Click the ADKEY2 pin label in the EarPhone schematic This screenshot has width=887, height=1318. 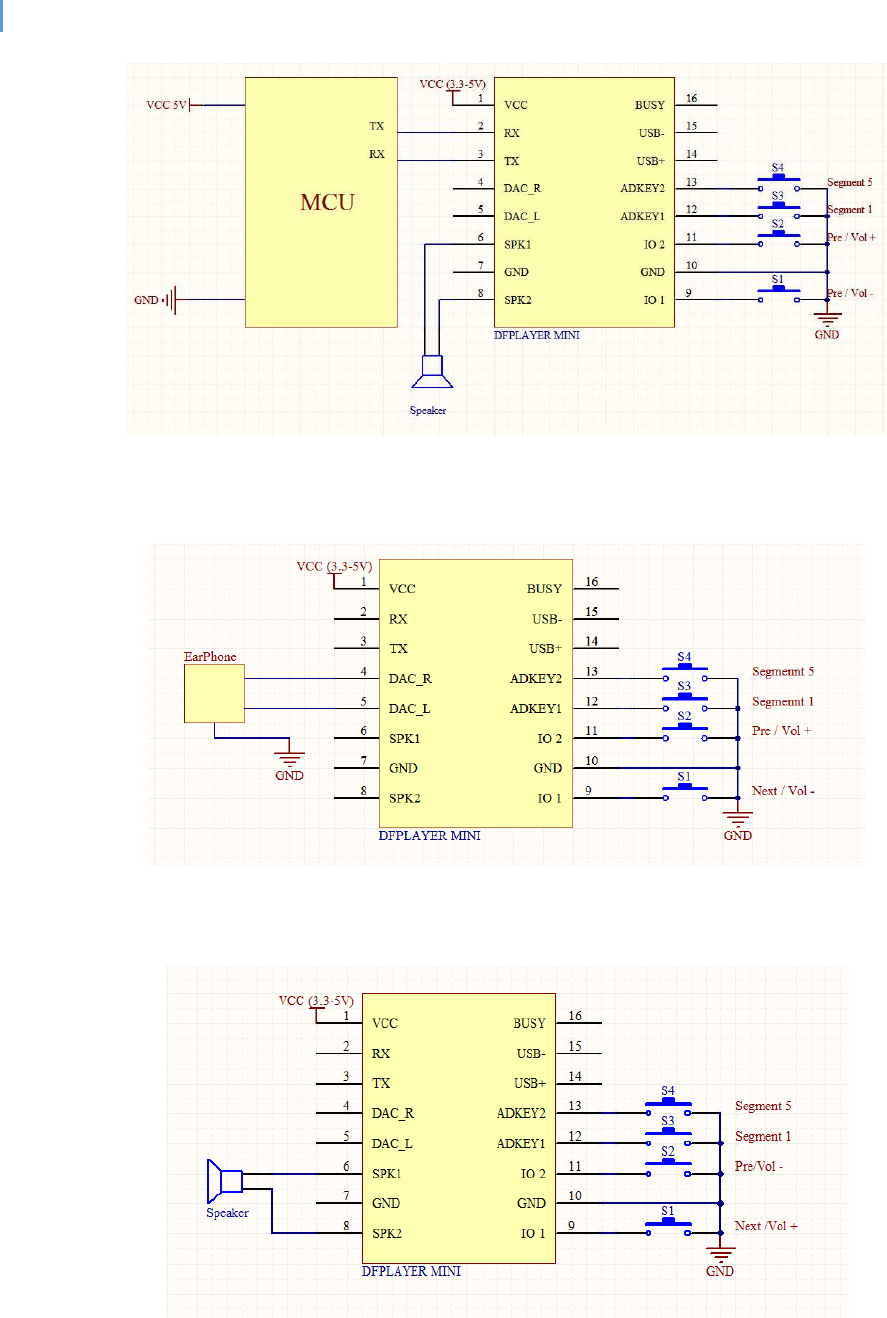tap(535, 679)
